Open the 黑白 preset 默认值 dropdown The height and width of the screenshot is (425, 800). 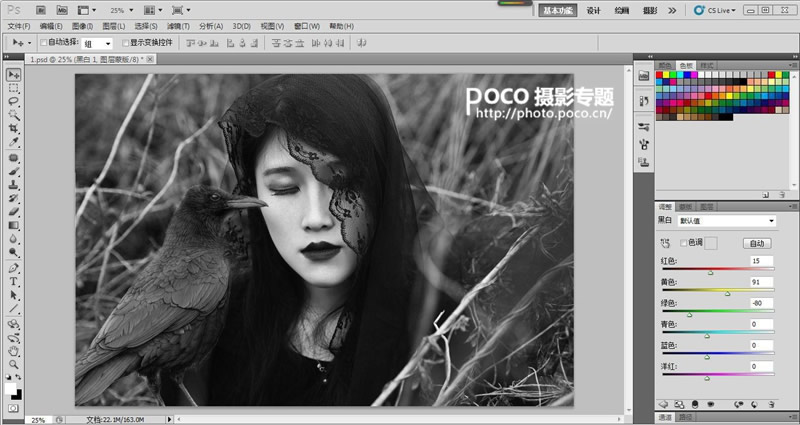(x=727, y=221)
